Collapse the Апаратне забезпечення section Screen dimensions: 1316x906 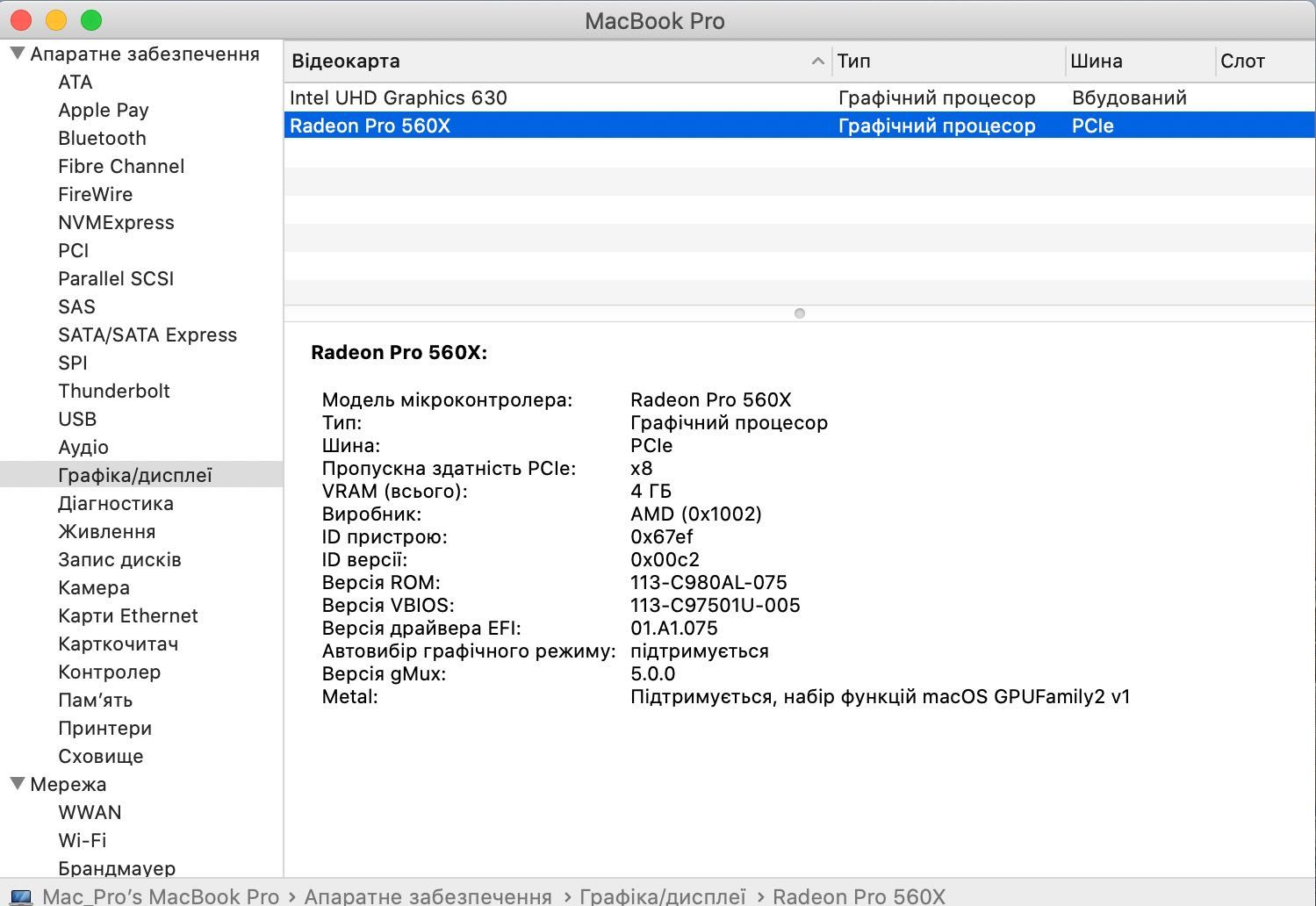pos(17,54)
